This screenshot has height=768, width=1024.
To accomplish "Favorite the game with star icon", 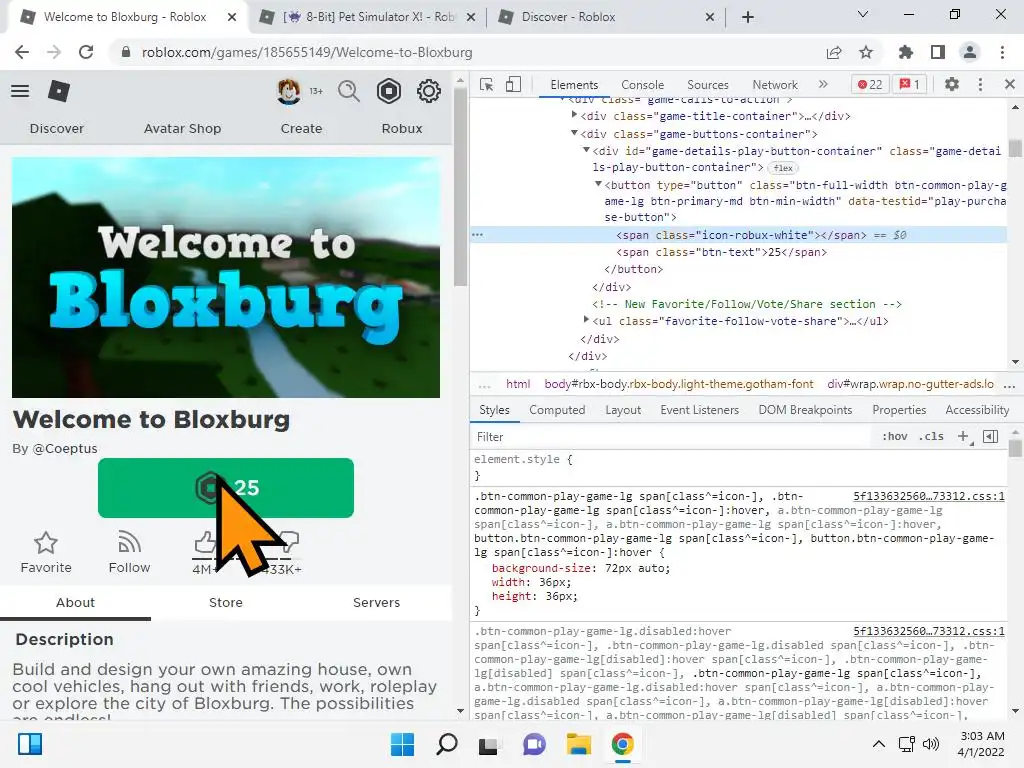I will [46, 543].
